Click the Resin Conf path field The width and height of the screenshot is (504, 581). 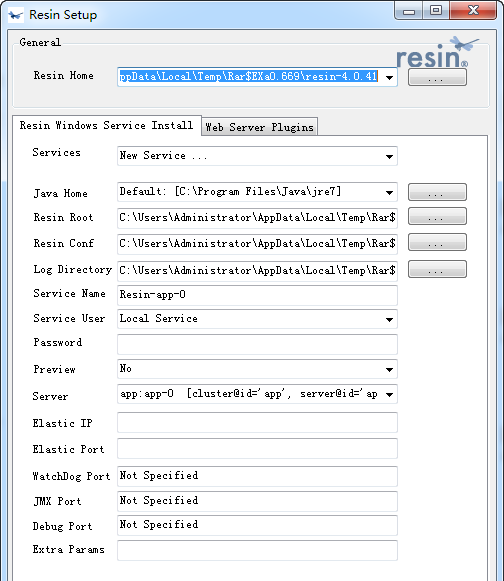(x=257, y=244)
